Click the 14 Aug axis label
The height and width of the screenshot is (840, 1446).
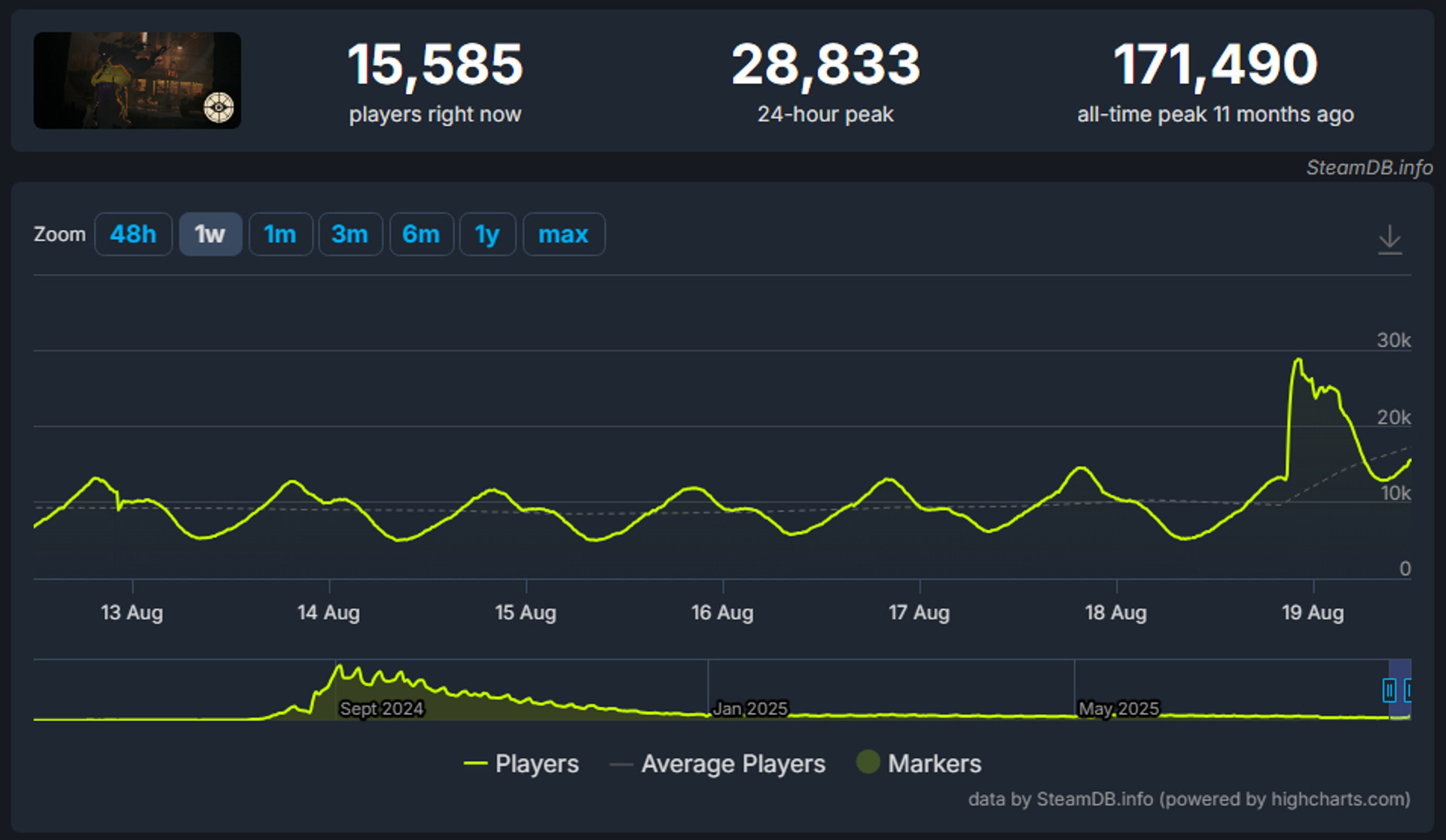328,613
